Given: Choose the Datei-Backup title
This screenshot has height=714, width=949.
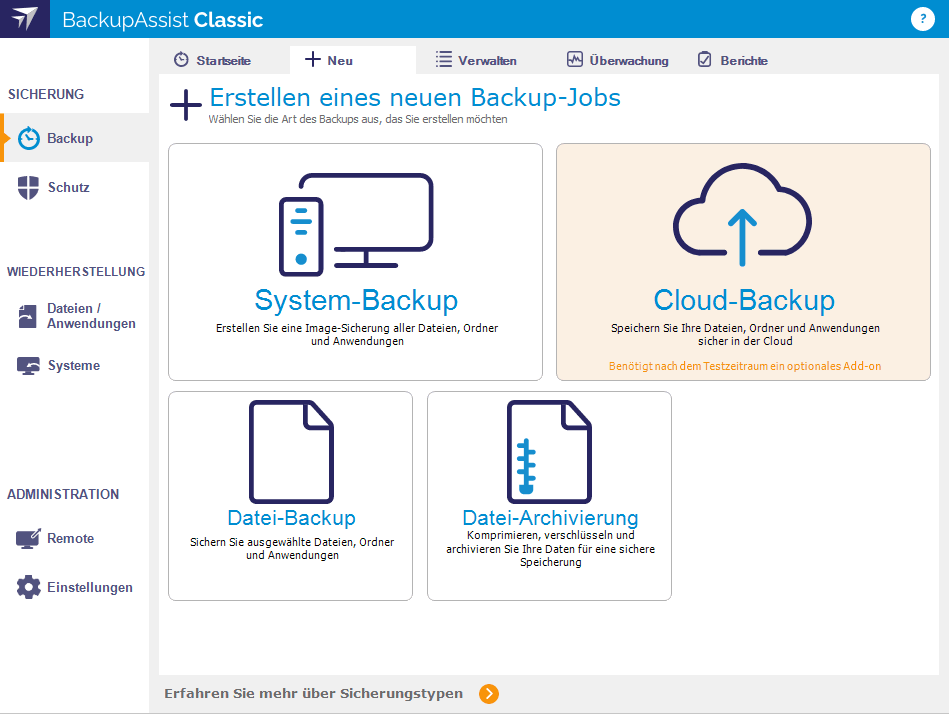Looking at the screenshot, I should (x=291, y=518).
